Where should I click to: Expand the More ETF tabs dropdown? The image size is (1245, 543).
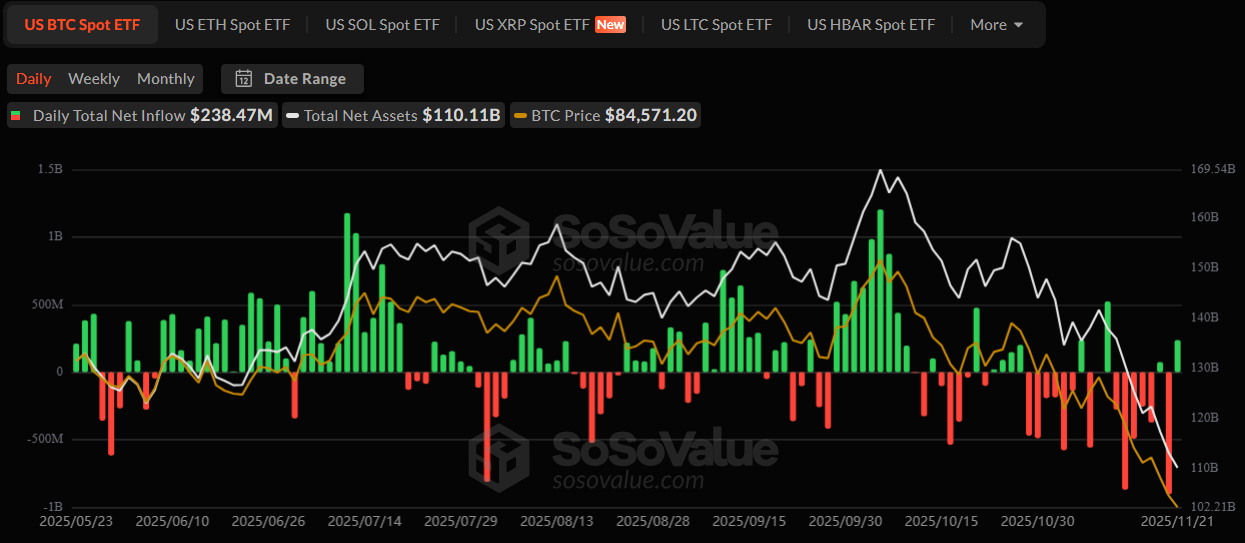tap(996, 24)
